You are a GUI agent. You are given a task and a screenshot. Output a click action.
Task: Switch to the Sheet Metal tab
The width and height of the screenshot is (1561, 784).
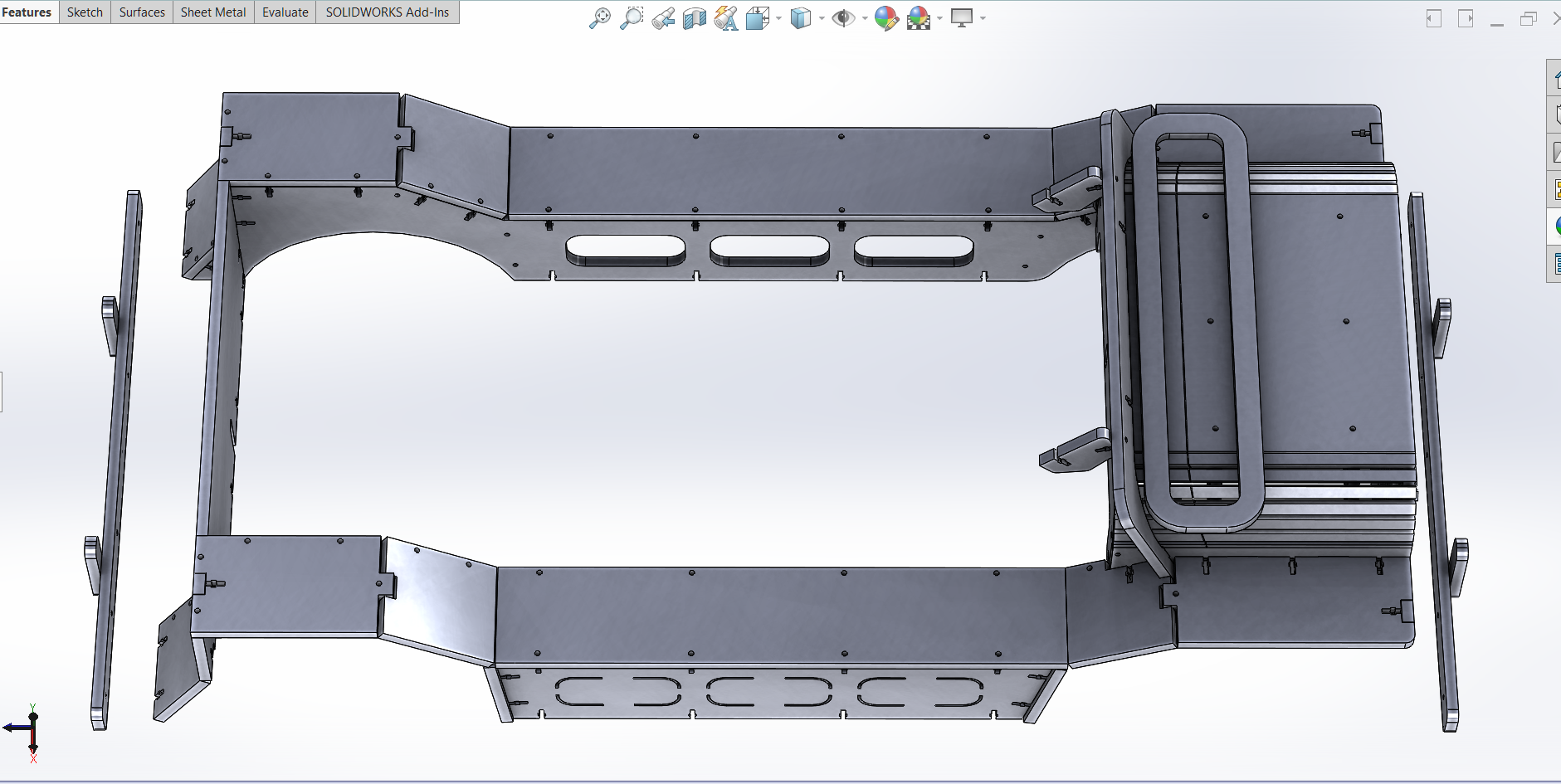(x=213, y=12)
